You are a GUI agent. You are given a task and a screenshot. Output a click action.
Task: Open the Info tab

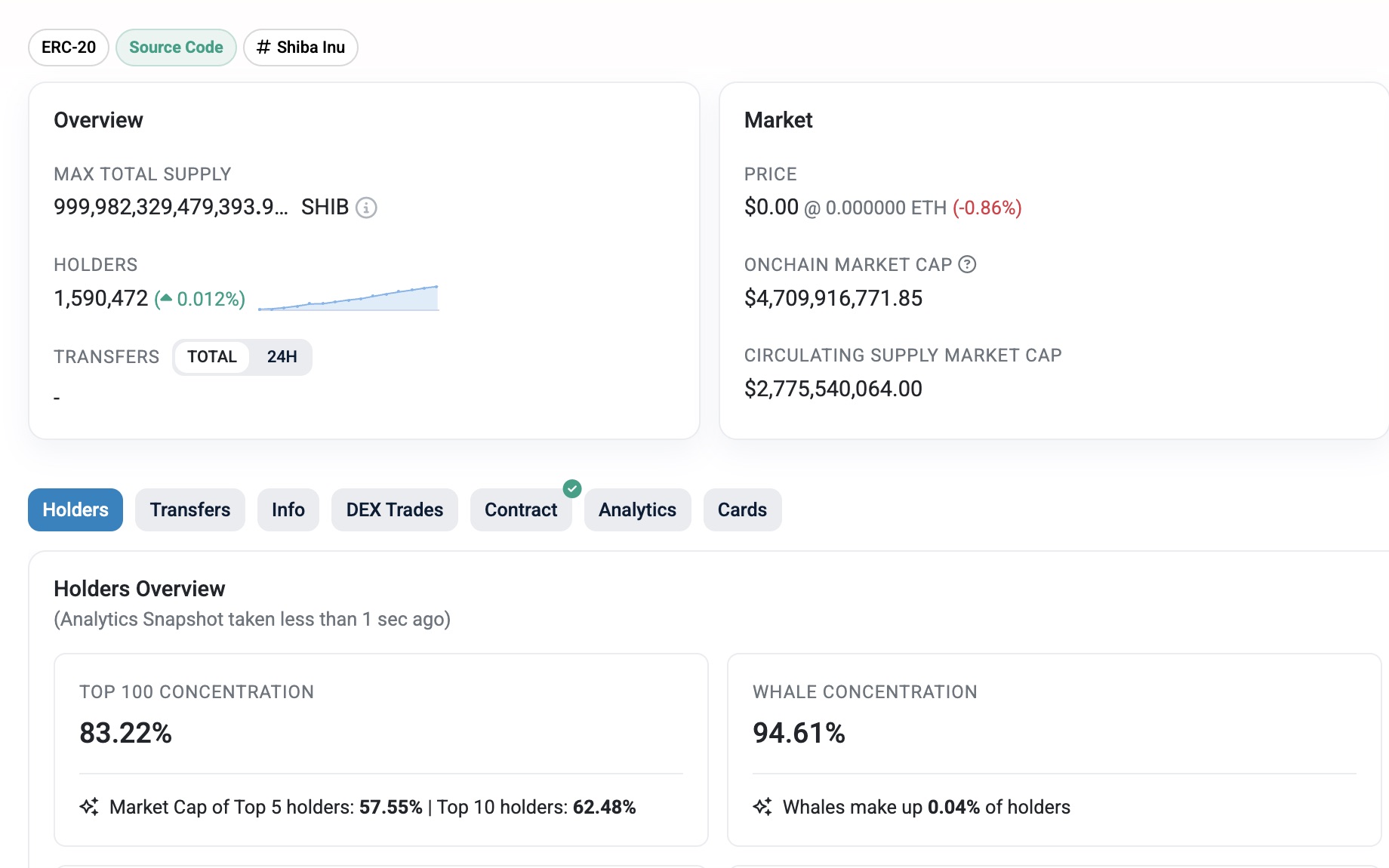coord(288,510)
